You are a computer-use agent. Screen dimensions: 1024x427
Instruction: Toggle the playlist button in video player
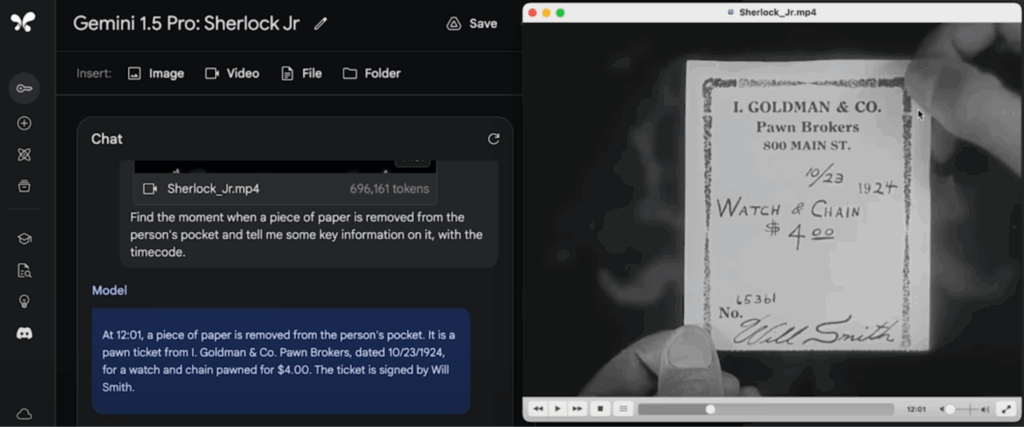[622, 409]
